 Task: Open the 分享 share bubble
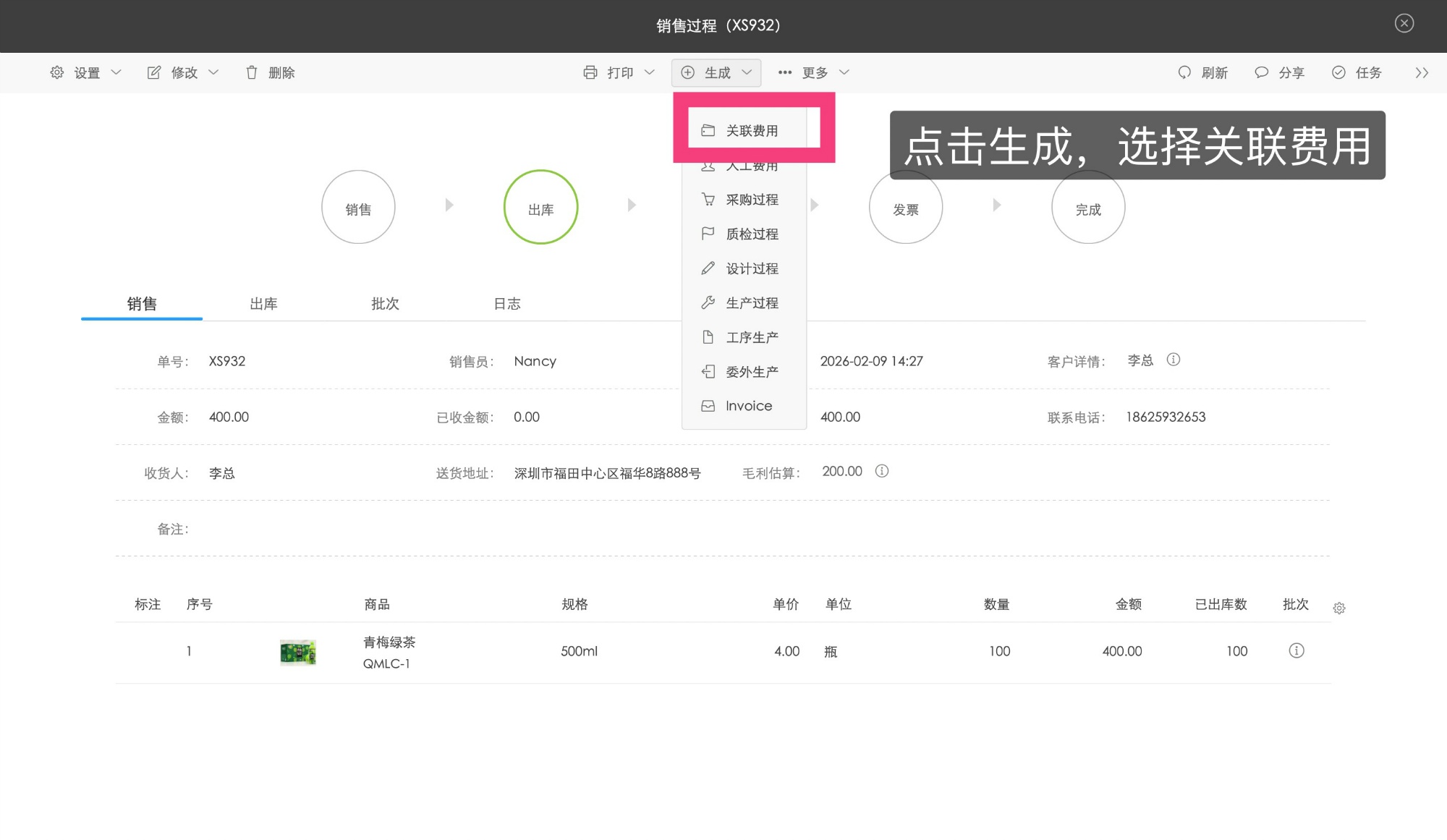pyautogui.click(x=1261, y=72)
